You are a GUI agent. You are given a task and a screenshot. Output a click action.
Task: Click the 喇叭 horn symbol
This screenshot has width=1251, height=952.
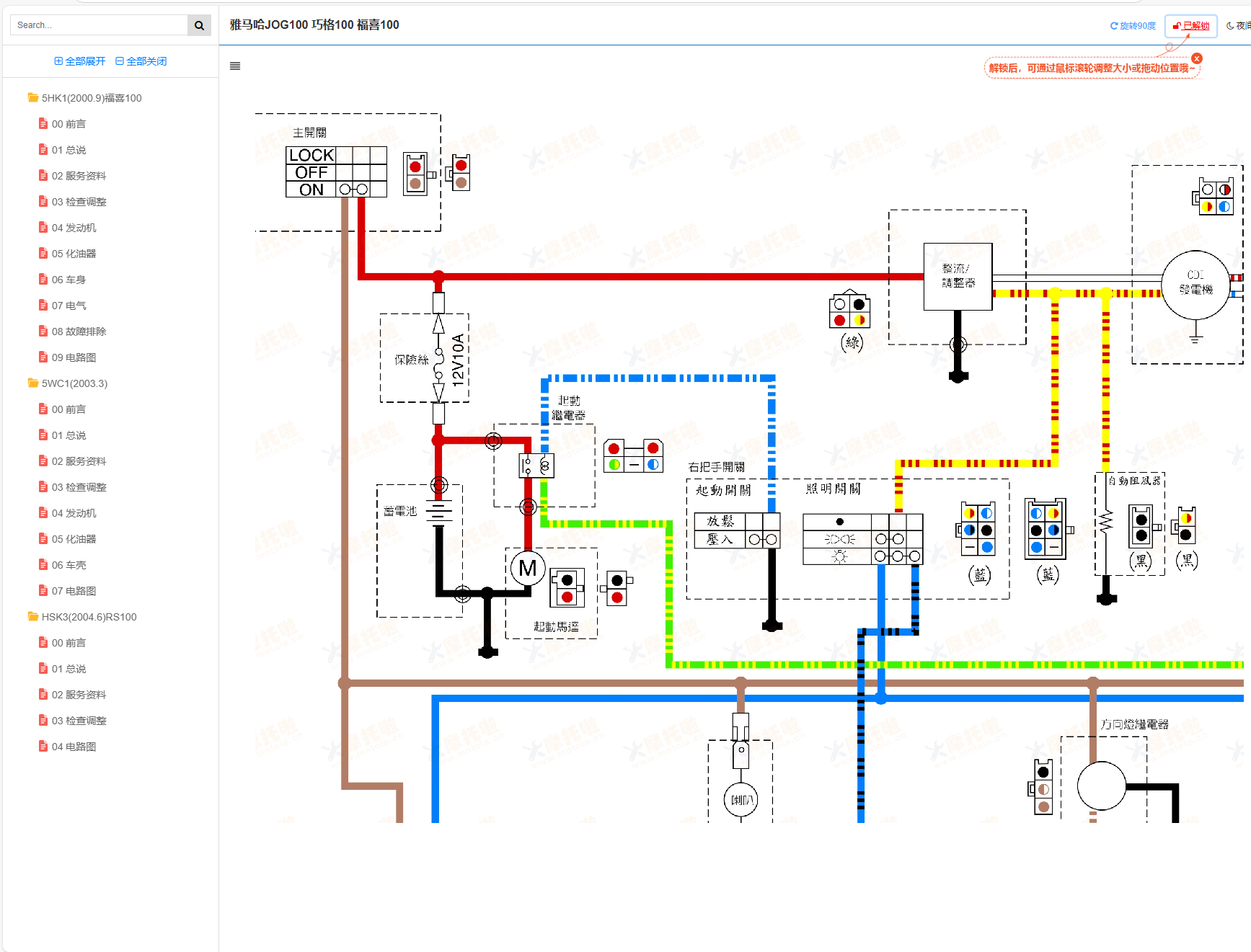pyautogui.click(x=741, y=800)
